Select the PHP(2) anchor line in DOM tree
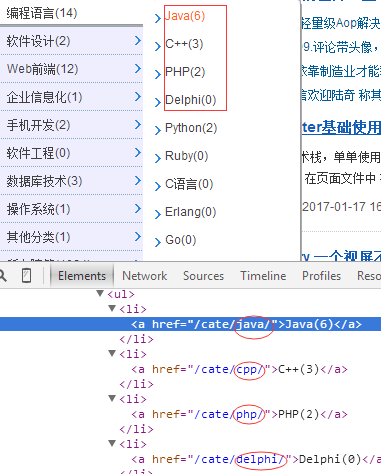Viewport: 381px width, 474px height. tap(239, 414)
